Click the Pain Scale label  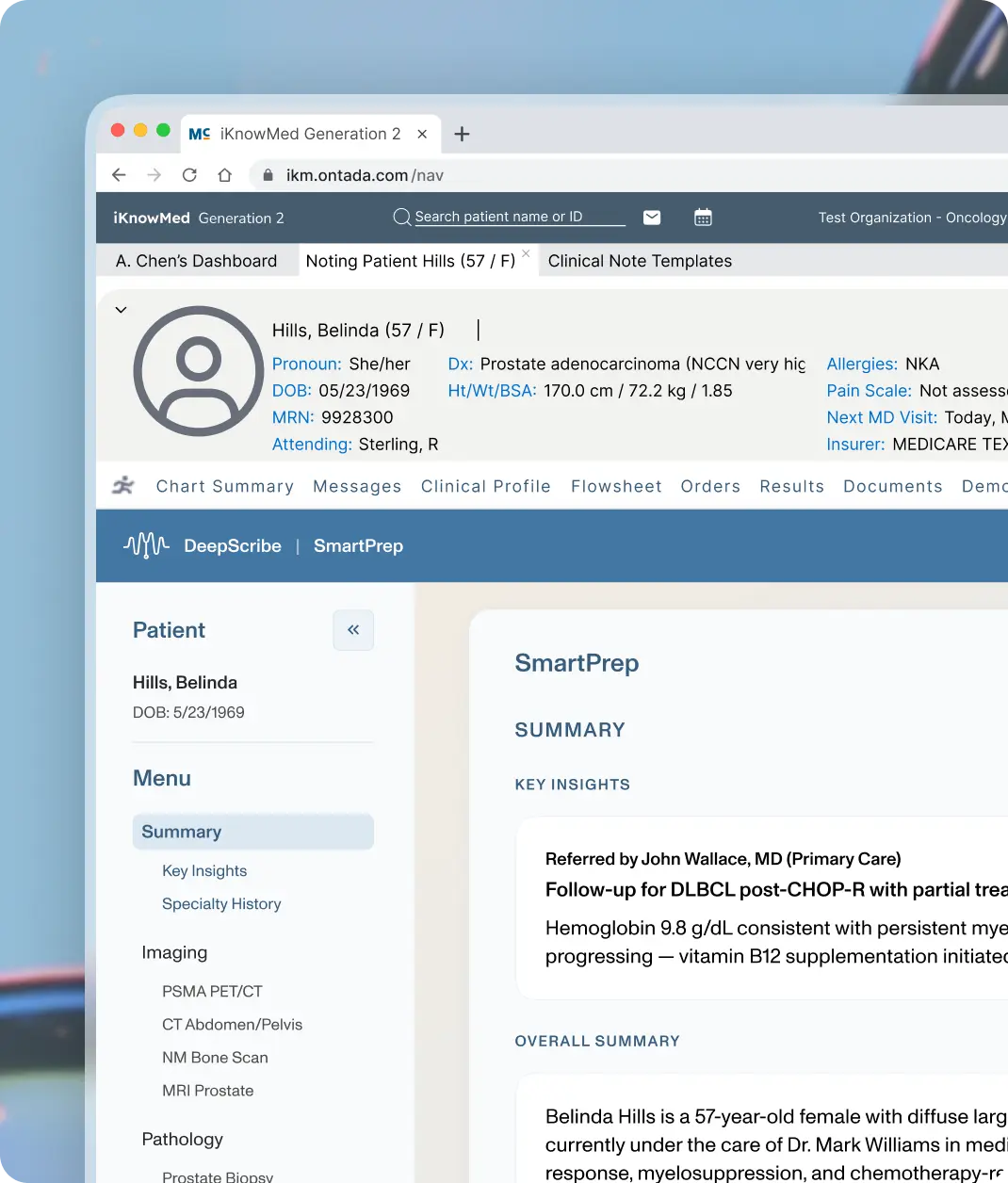click(869, 391)
